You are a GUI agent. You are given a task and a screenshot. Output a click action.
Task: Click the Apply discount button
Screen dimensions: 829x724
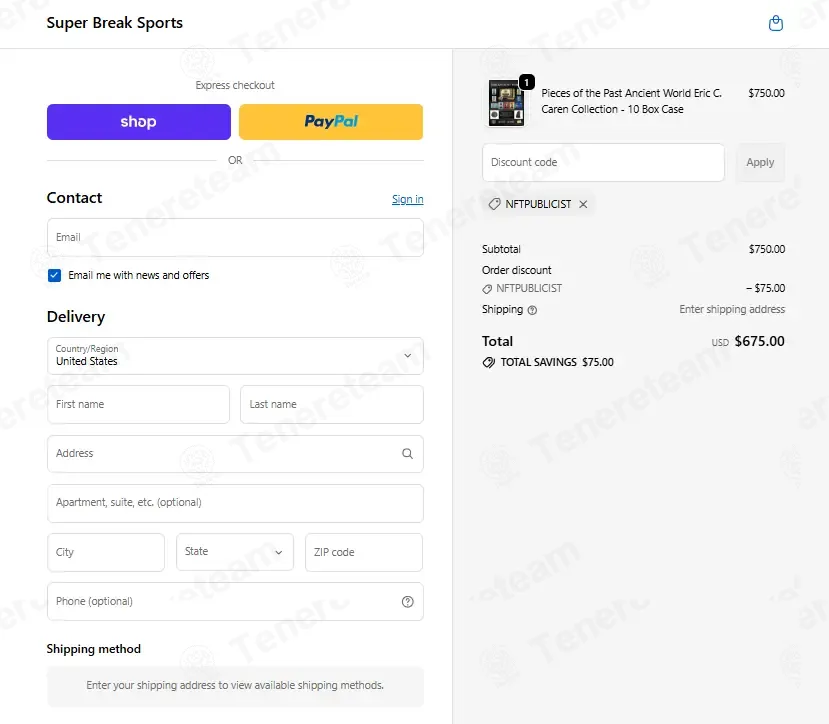(760, 162)
